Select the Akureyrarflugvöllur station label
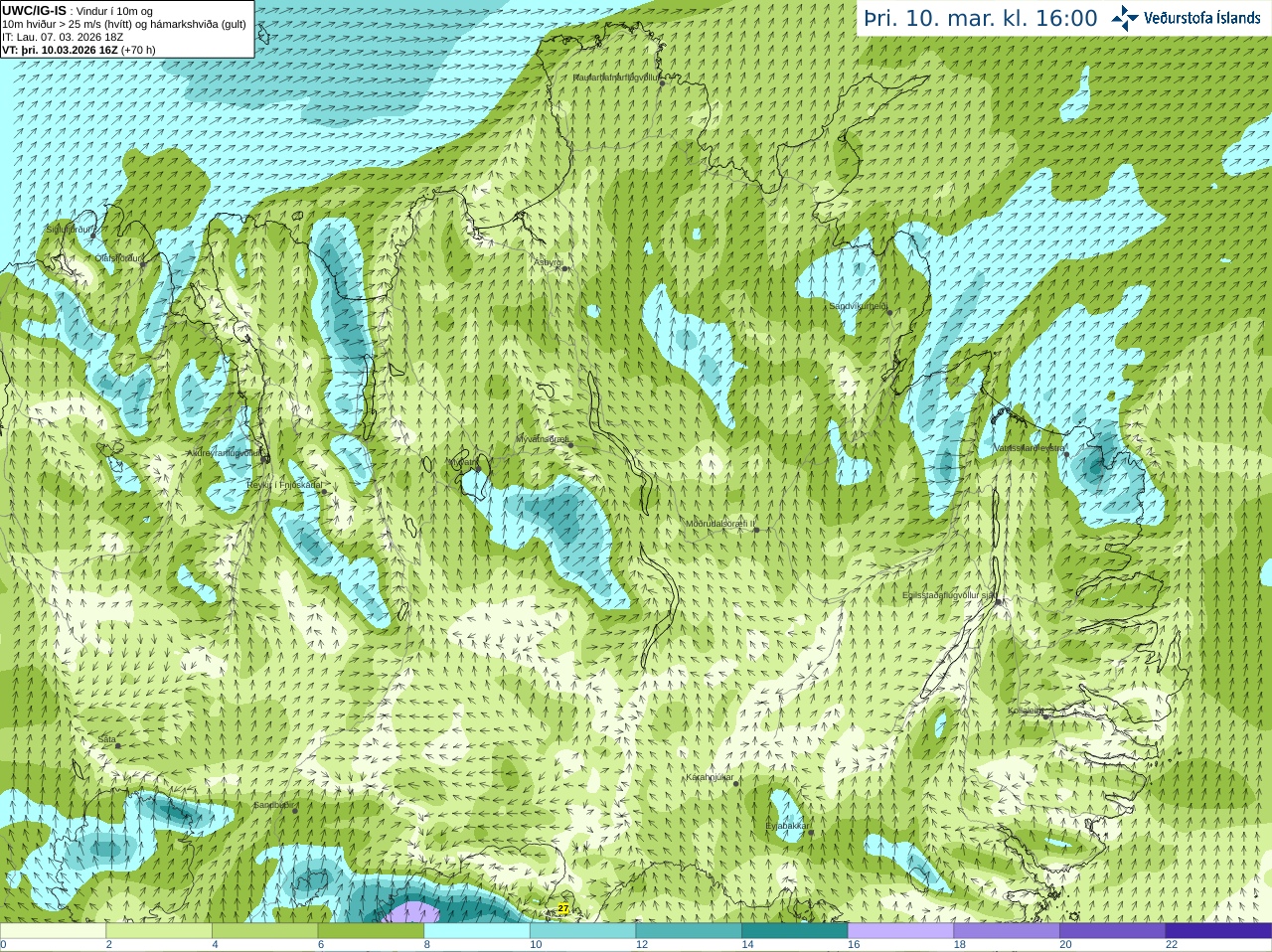1272x952 pixels. (225, 453)
